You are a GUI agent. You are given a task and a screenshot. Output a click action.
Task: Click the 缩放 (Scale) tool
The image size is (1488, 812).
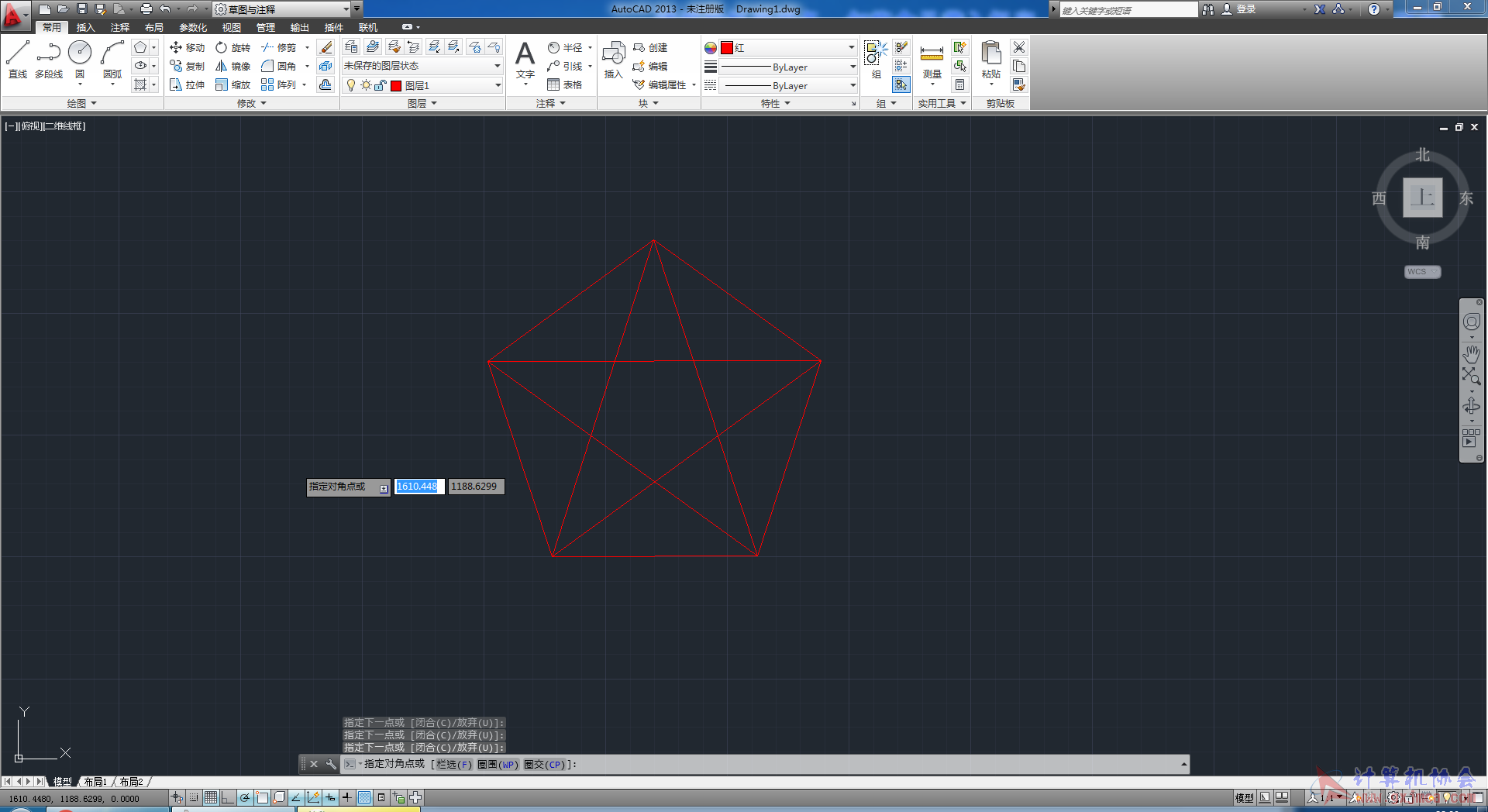pos(233,84)
